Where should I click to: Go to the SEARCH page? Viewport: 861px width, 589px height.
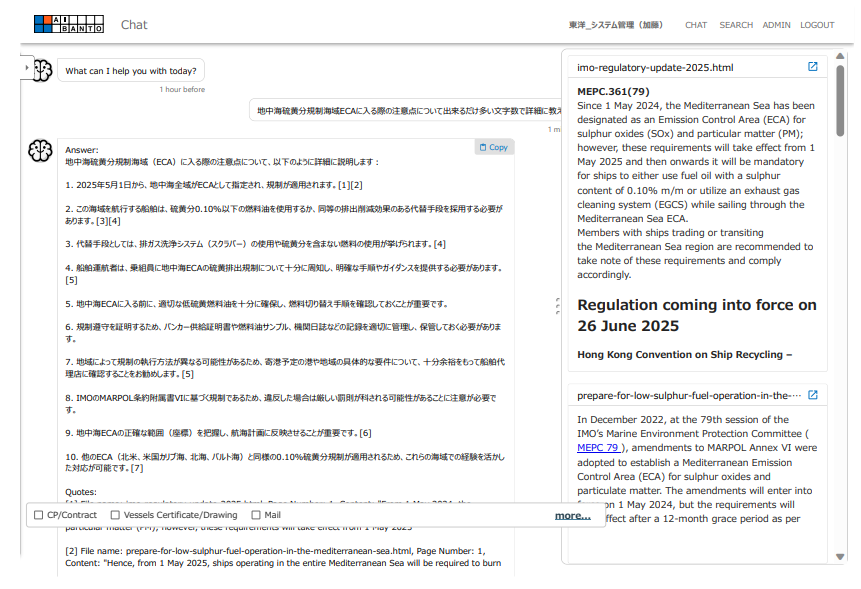(735, 25)
